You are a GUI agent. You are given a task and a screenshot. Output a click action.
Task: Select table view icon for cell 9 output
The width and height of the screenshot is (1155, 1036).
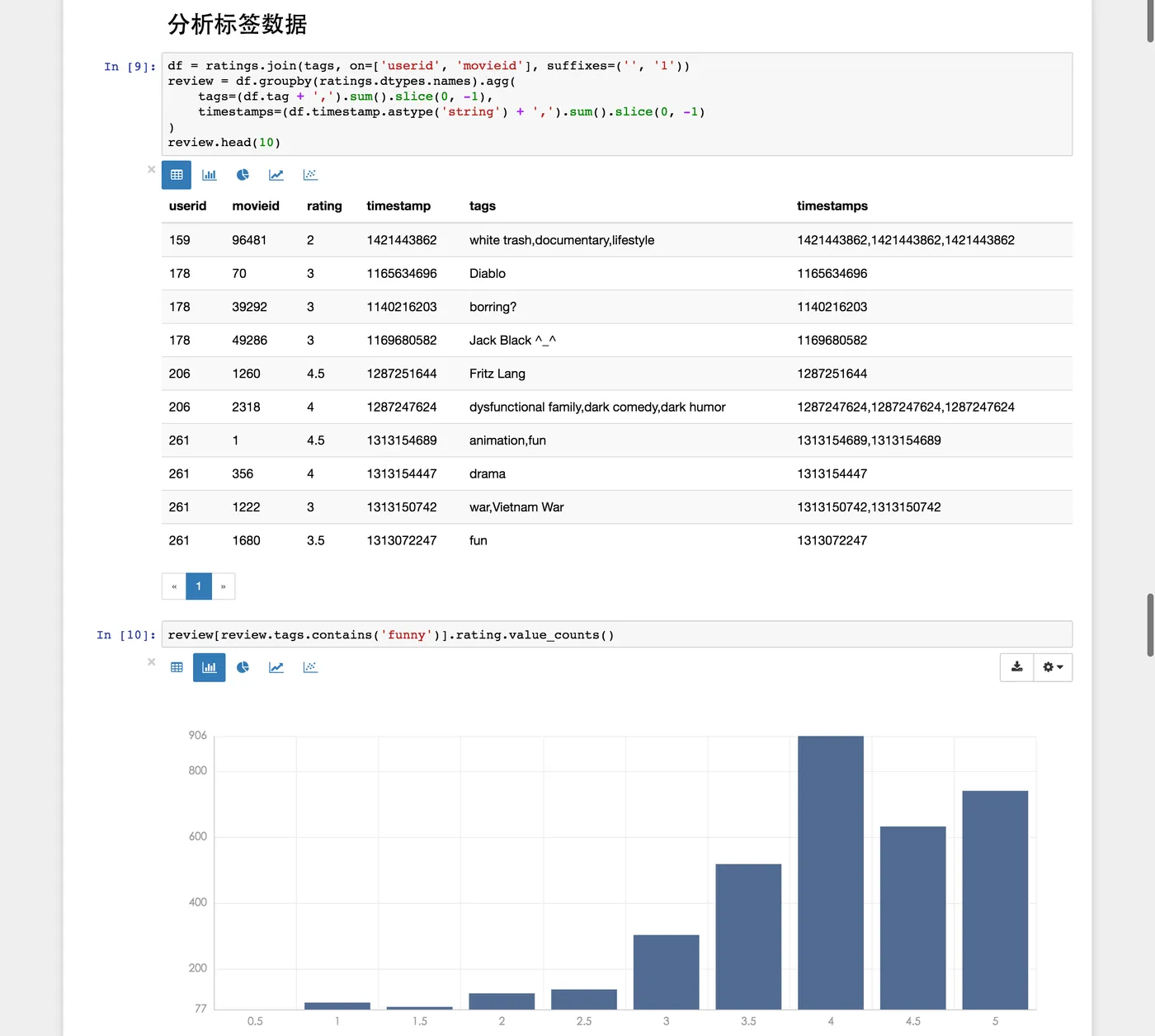click(x=177, y=175)
